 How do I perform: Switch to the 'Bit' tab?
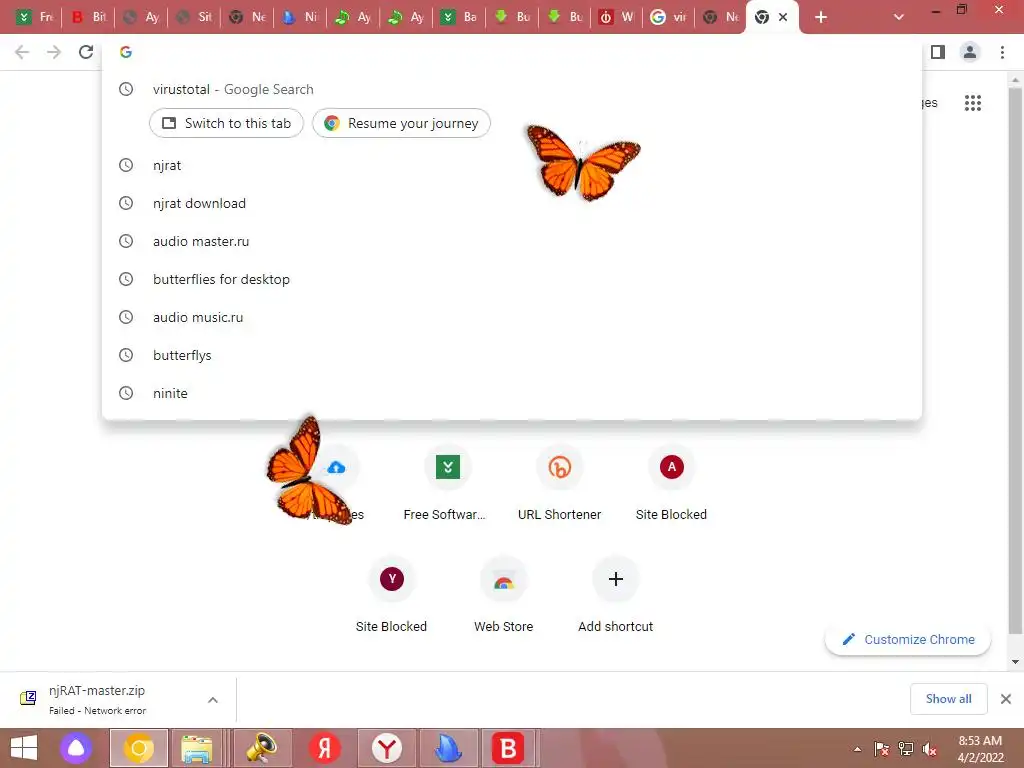(88, 17)
